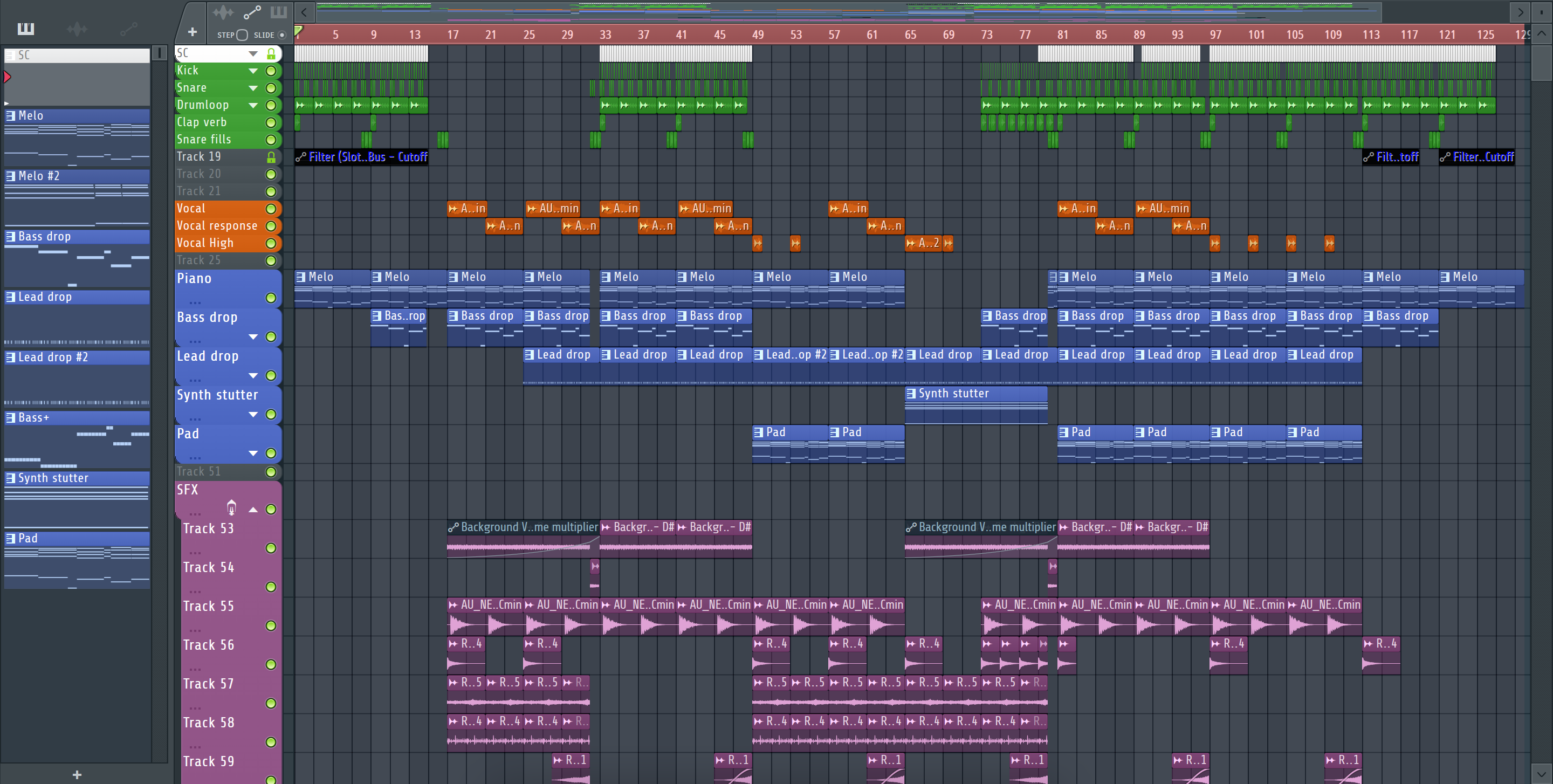Select the audio clip focus waveform icon

[223, 12]
